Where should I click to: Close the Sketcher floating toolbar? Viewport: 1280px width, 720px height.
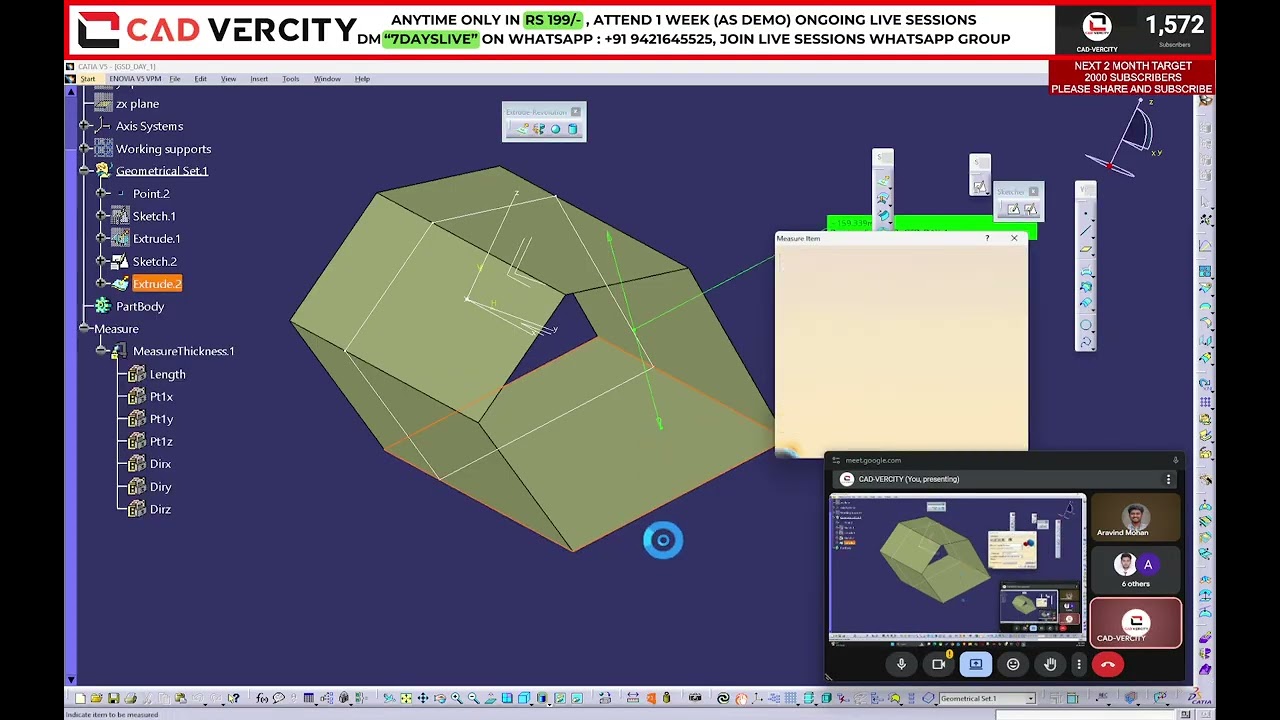(x=1033, y=191)
